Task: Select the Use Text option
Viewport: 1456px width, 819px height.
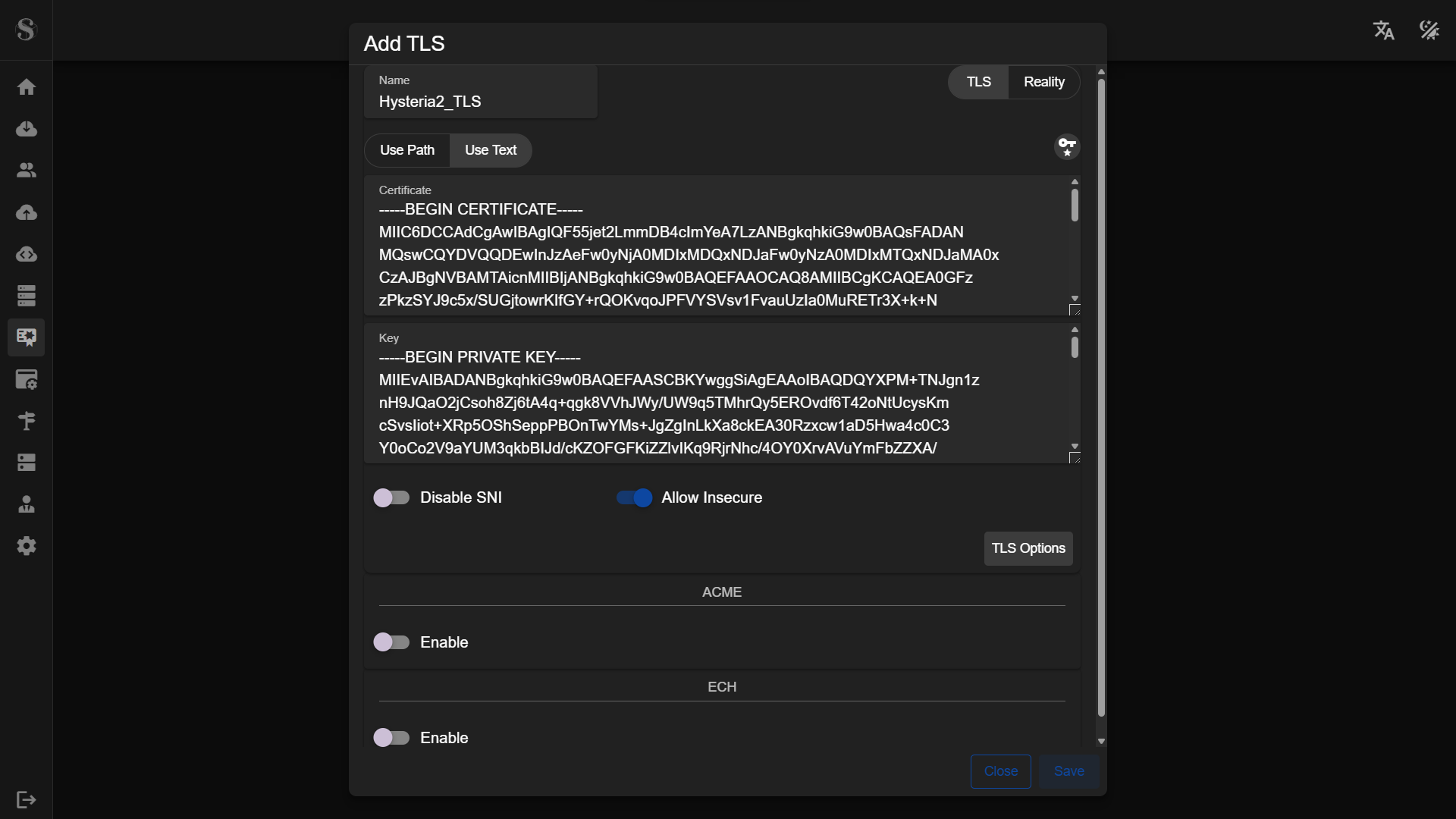Action: [x=490, y=150]
